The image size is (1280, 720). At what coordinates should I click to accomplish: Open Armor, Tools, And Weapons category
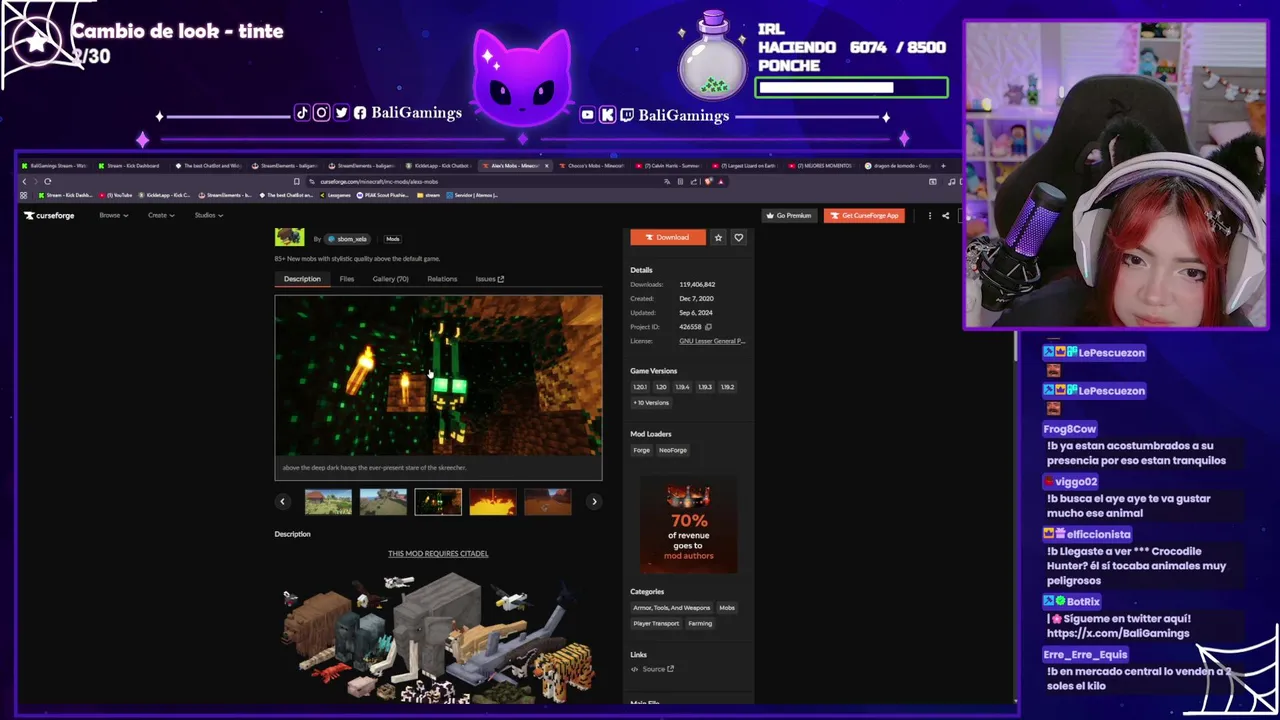[x=671, y=608]
